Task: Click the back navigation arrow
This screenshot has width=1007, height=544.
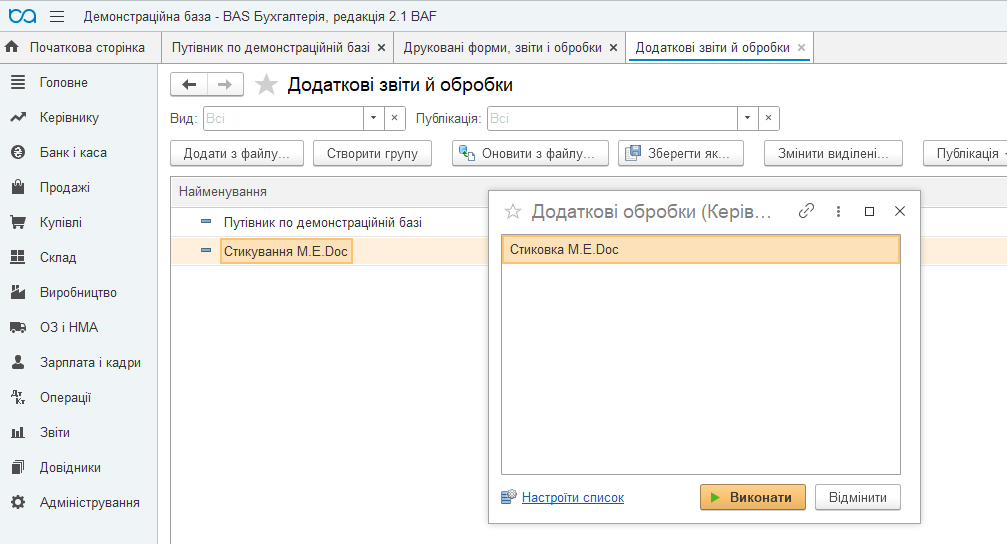Action: click(189, 85)
